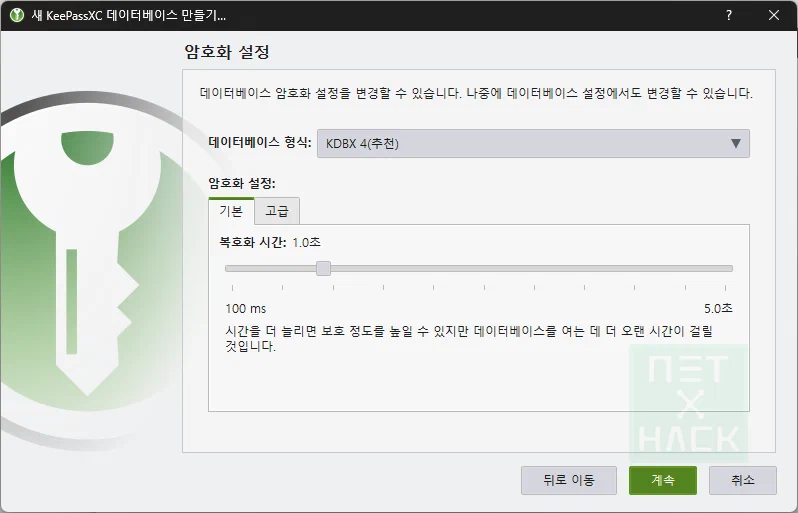The height and width of the screenshot is (513, 798).
Task: Click the note about 시간을 더 늘리면
Action: click(469, 338)
